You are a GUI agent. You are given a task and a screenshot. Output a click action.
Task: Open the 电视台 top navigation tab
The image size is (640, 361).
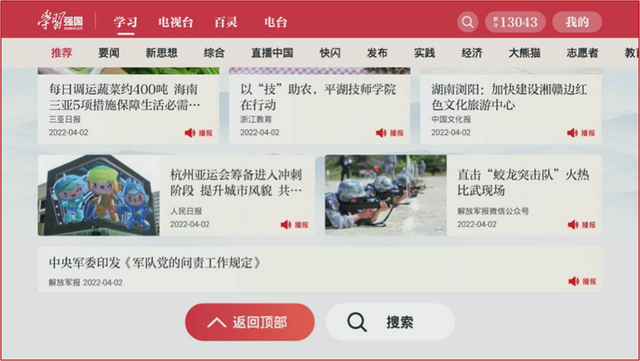176,22
